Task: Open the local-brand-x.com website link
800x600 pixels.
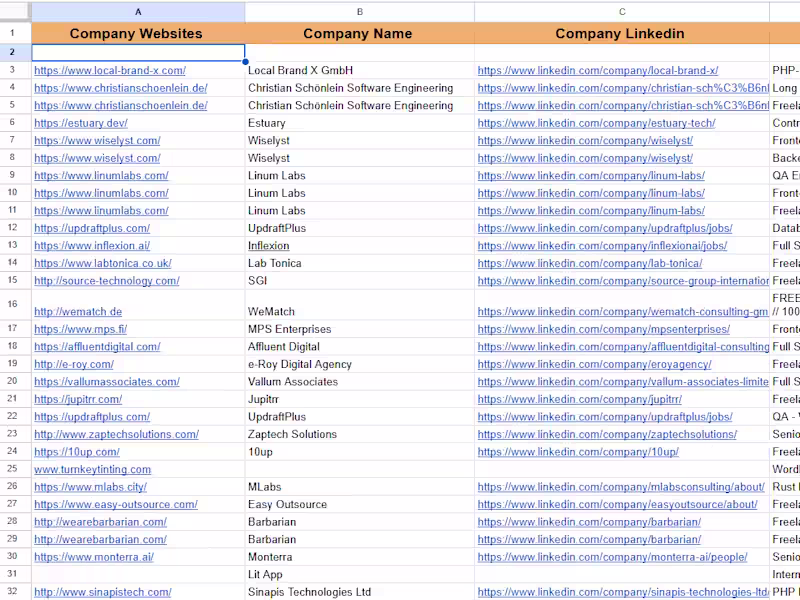Action: click(110, 70)
